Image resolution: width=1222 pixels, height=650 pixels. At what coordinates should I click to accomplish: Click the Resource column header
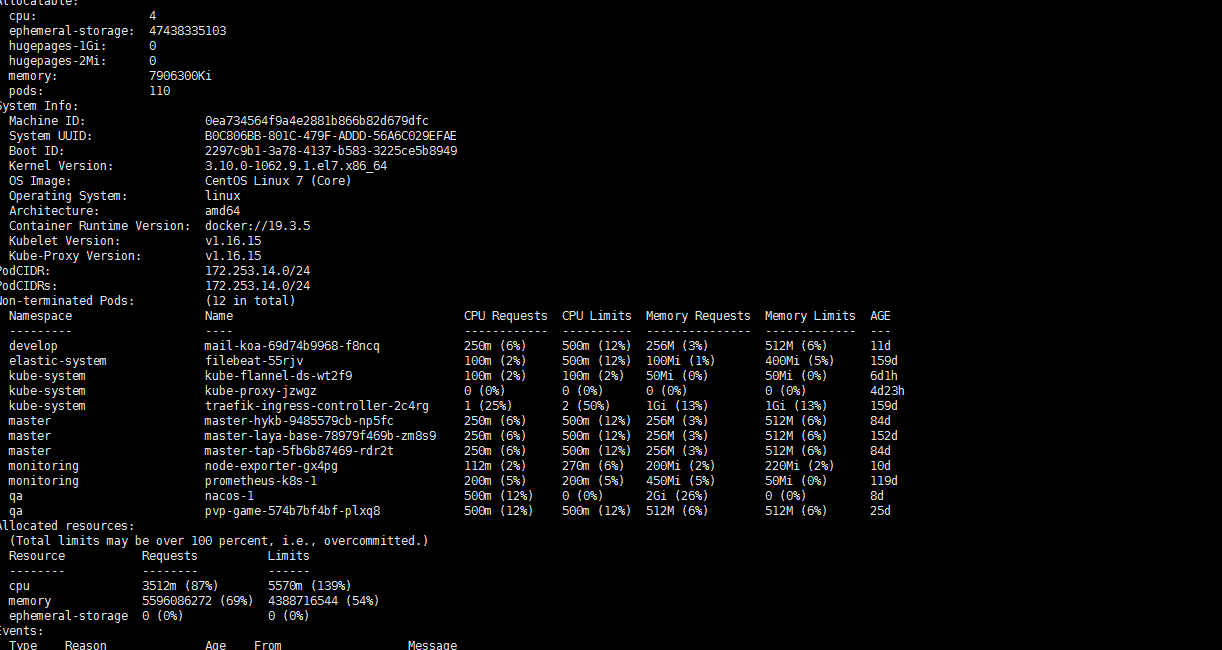click(37, 556)
